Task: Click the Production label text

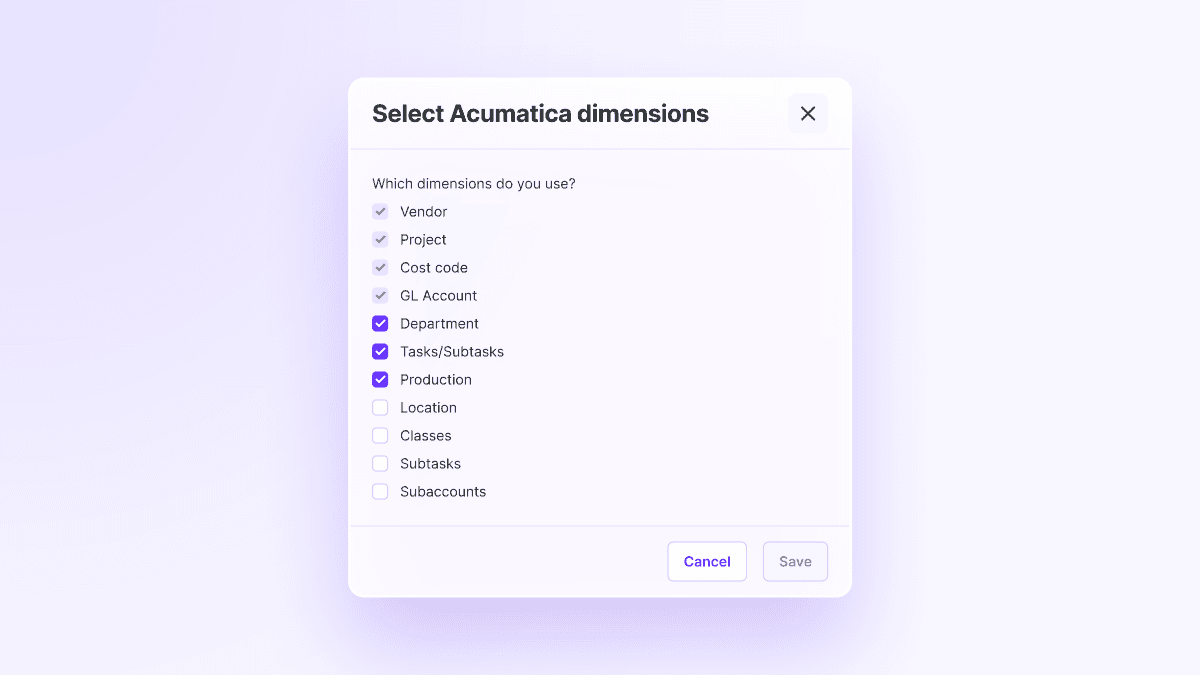Action: click(435, 379)
